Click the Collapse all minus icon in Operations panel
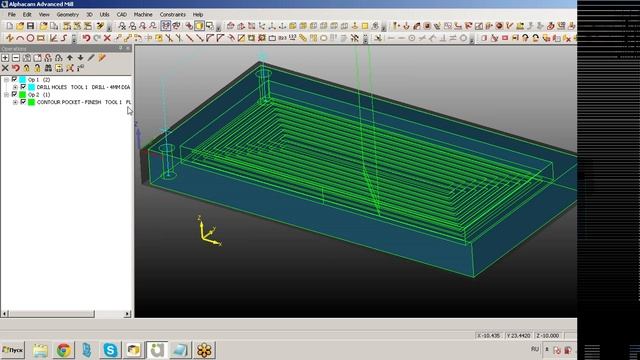Screen dimensions: 640x360 pos(16,58)
